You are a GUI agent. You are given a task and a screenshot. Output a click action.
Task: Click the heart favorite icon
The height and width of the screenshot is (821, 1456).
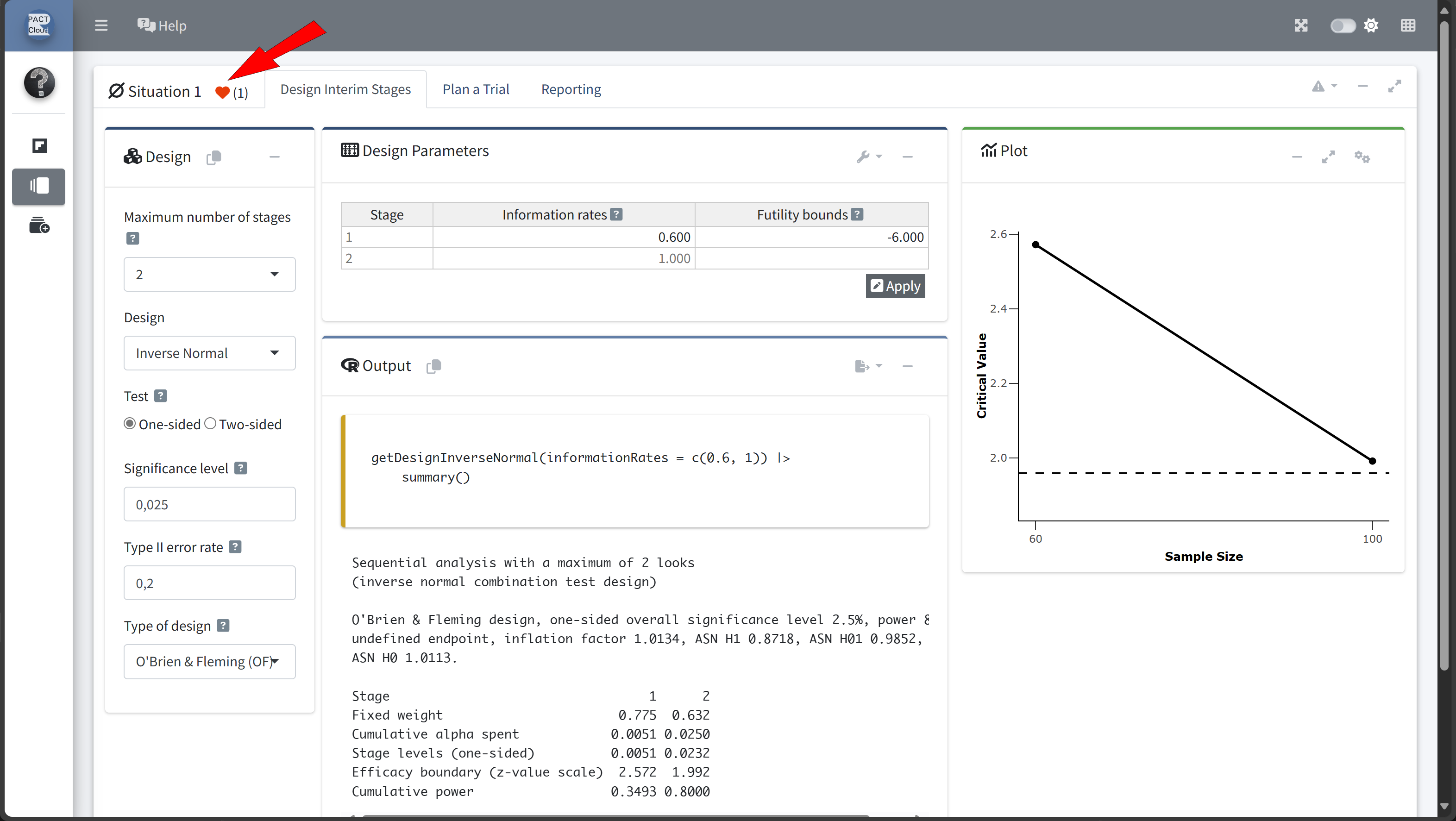(x=222, y=93)
